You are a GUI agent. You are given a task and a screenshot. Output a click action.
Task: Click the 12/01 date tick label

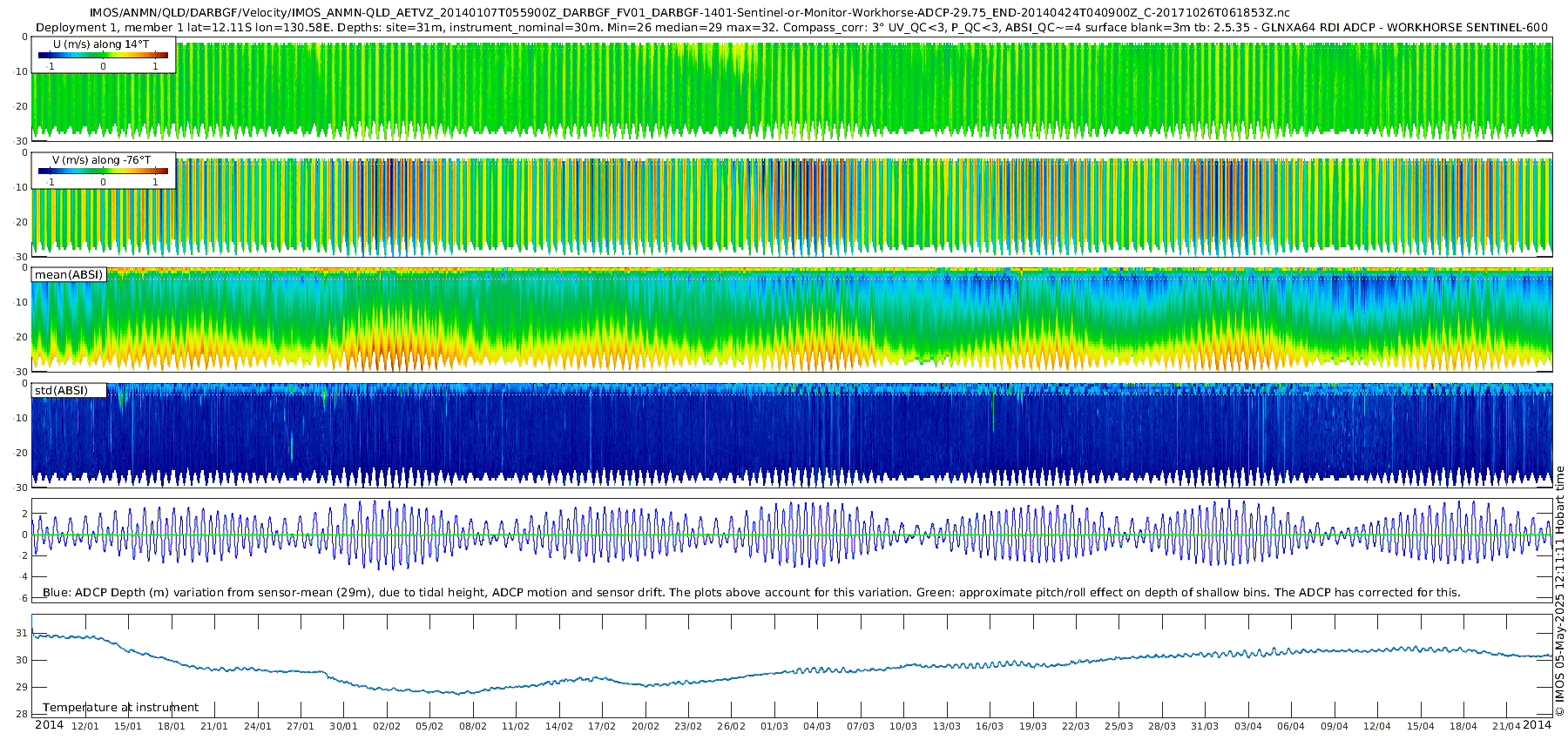pyautogui.click(x=84, y=726)
